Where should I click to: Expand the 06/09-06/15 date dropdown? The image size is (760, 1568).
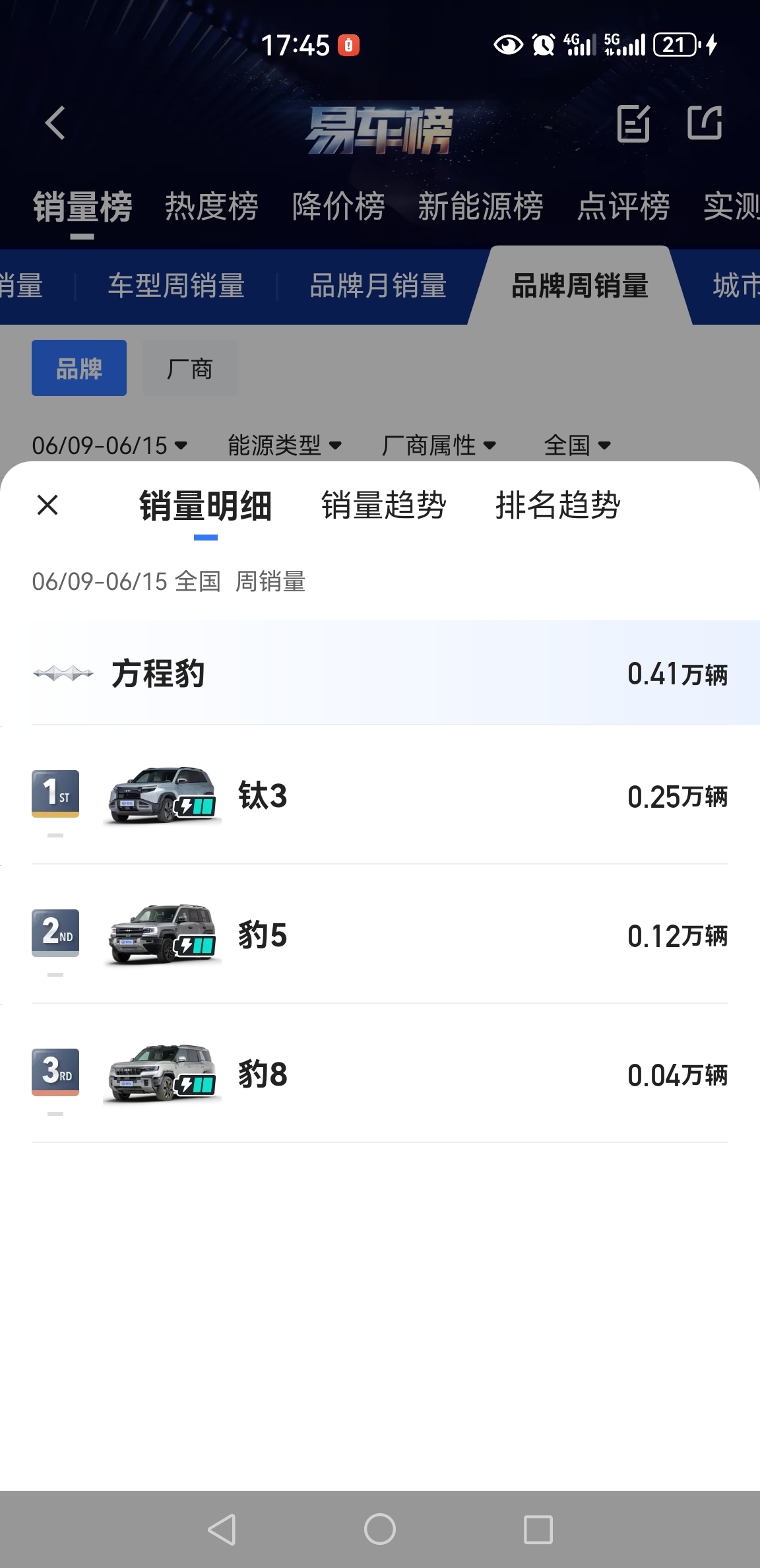[110, 445]
